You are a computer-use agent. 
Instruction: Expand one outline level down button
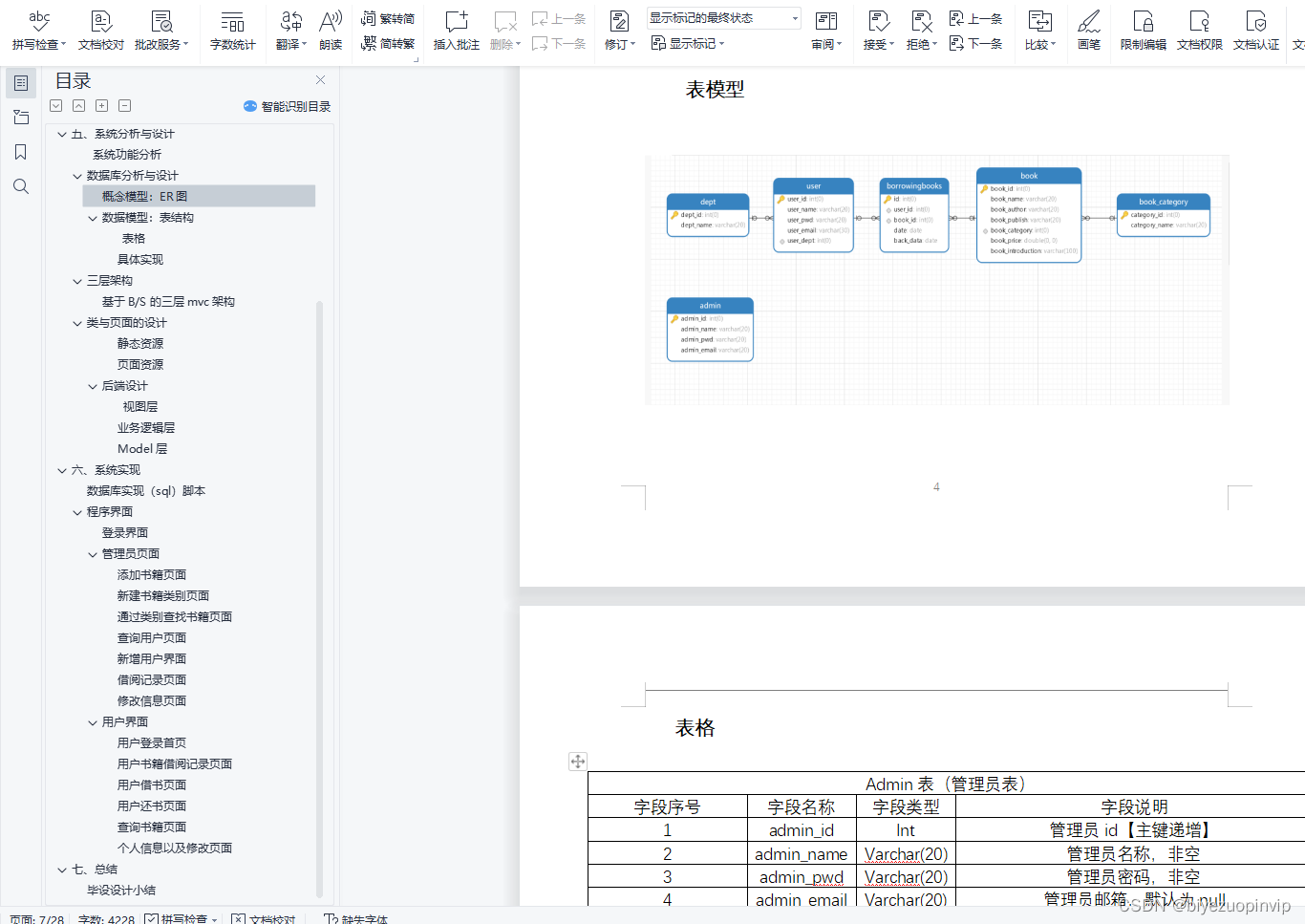click(56, 106)
